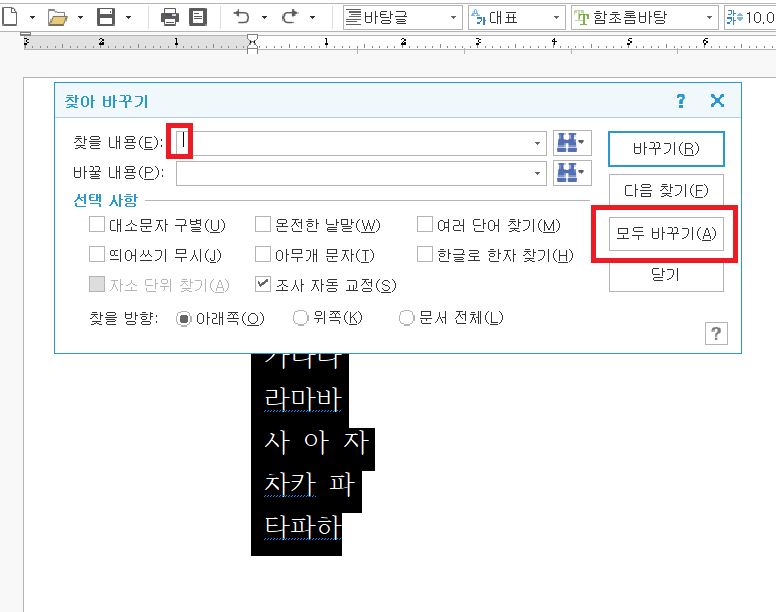Enable 한글로 한자 찾기(H) checkbox
This screenshot has width=776, height=612.
point(425,255)
